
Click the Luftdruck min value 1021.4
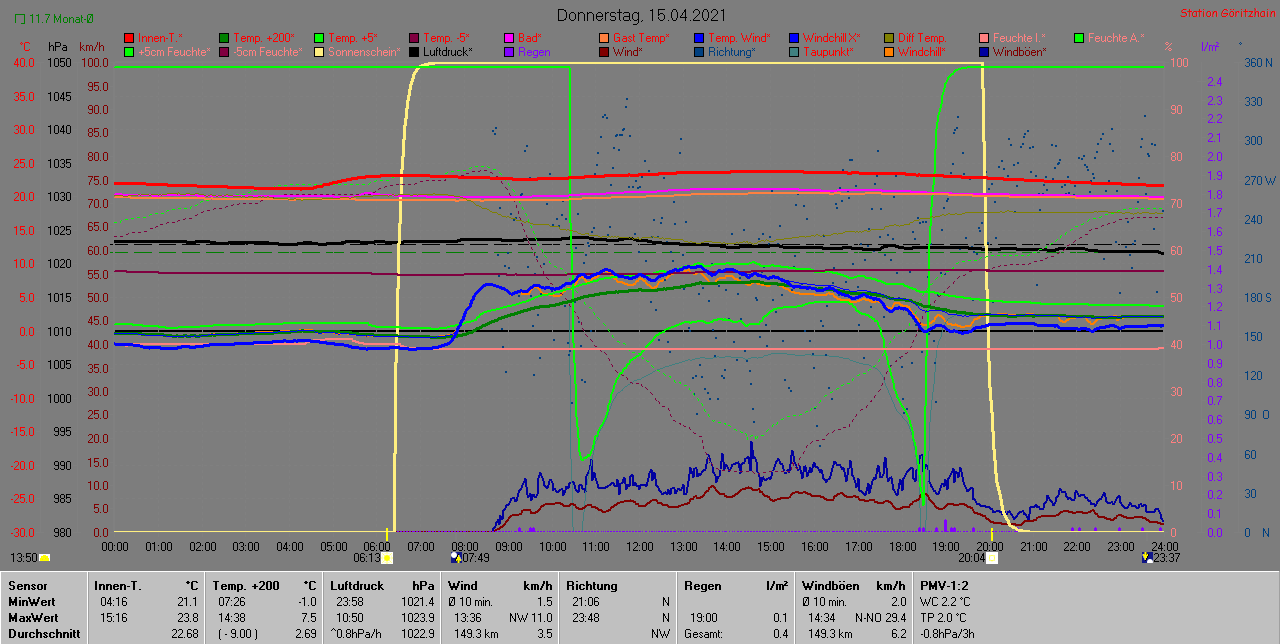[x=417, y=602]
